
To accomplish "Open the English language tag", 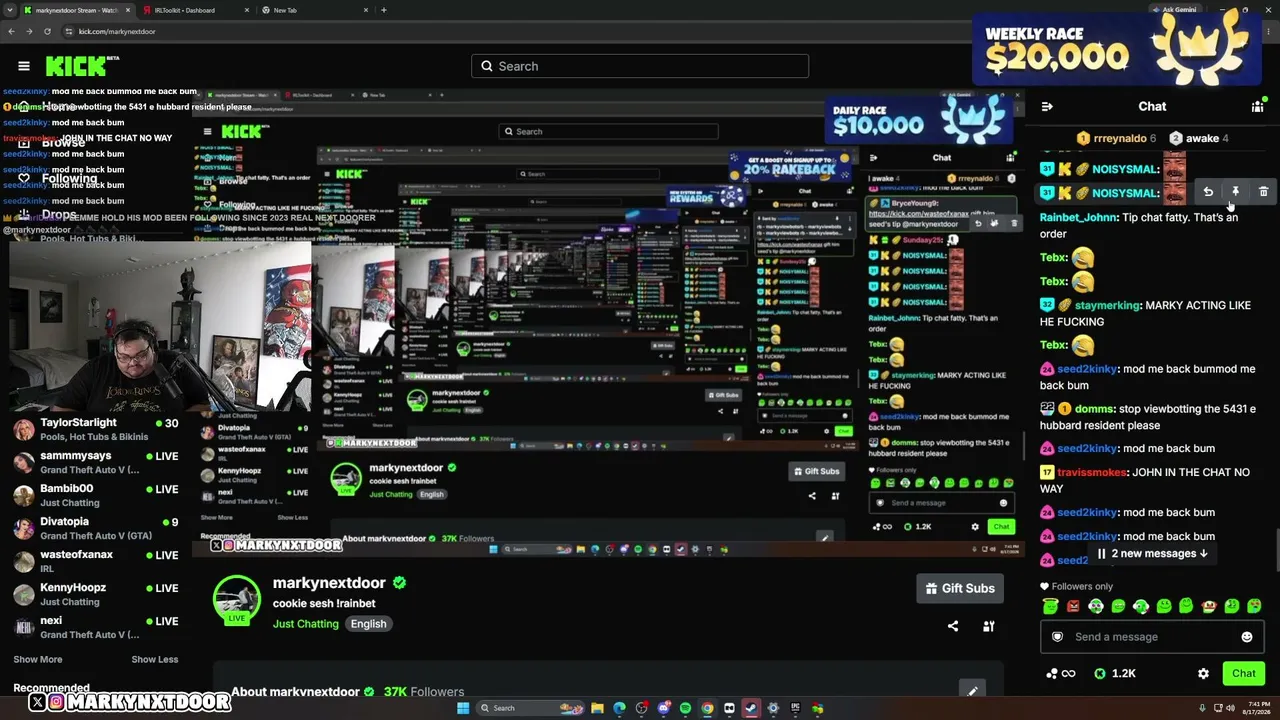I will 368,624.
